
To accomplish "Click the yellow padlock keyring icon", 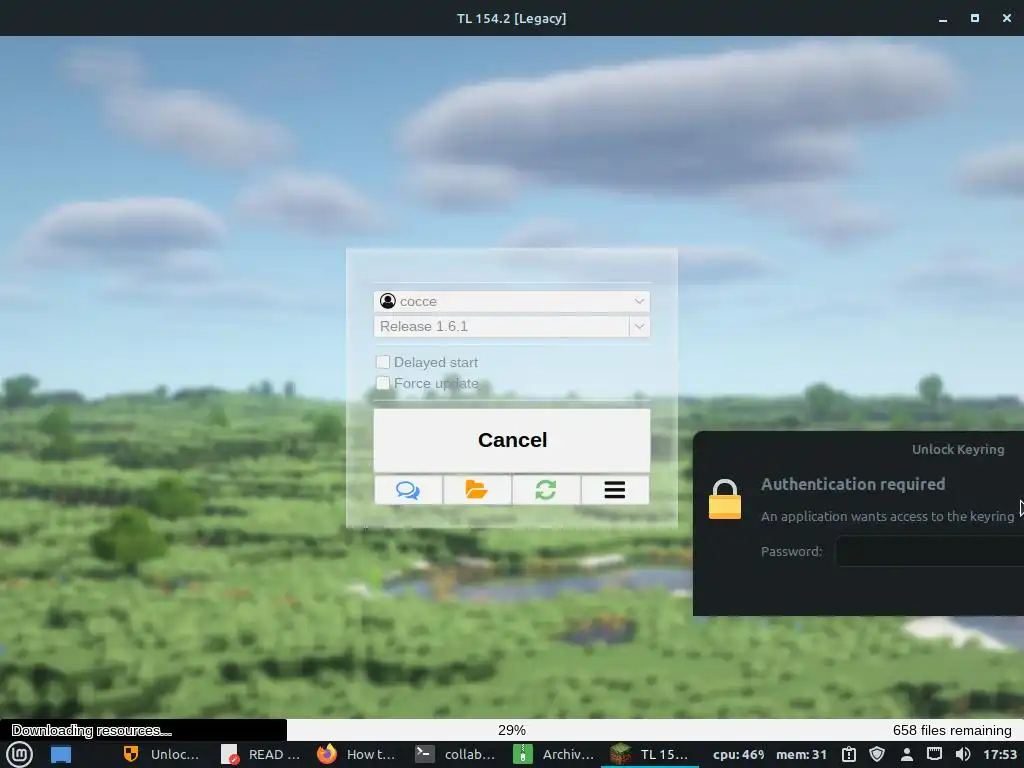I will pyautogui.click(x=725, y=500).
